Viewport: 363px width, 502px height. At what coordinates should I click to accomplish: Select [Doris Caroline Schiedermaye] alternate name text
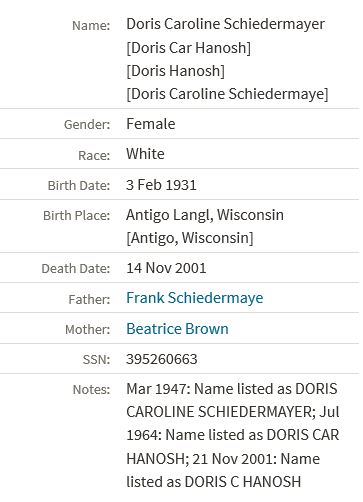click(x=227, y=94)
